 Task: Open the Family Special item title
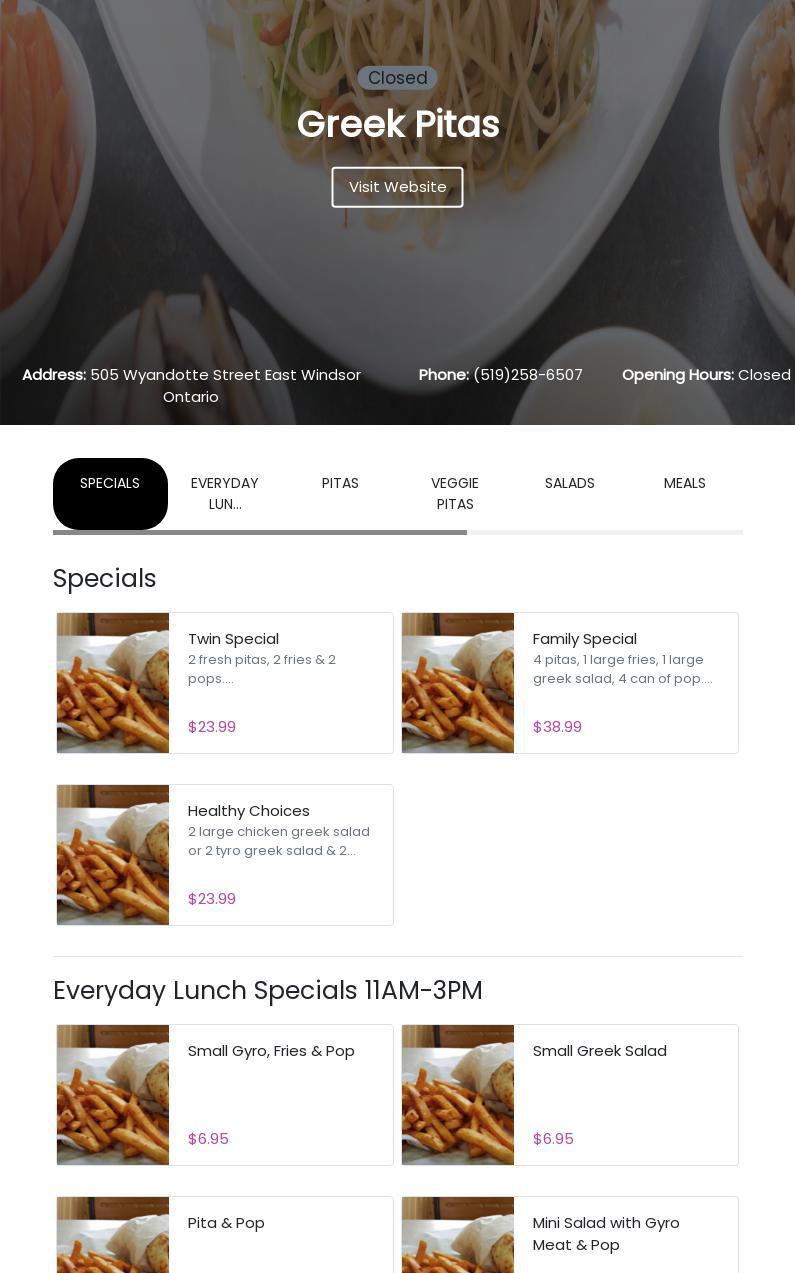point(585,639)
